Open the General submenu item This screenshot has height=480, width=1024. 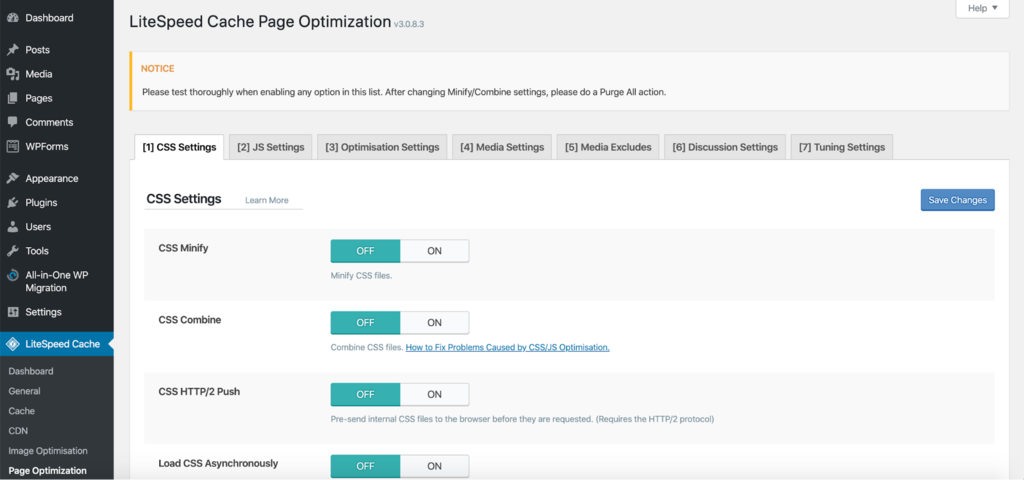tap(24, 391)
